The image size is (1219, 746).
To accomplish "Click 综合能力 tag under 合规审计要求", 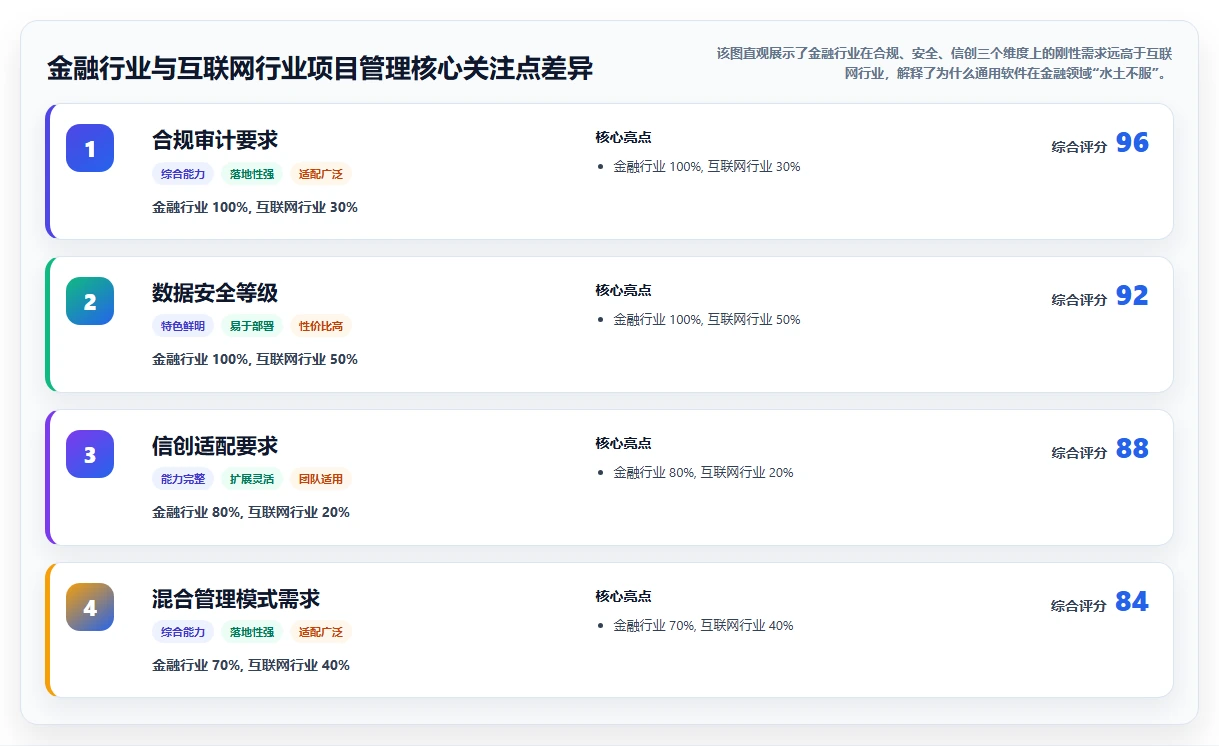I will coord(183,174).
